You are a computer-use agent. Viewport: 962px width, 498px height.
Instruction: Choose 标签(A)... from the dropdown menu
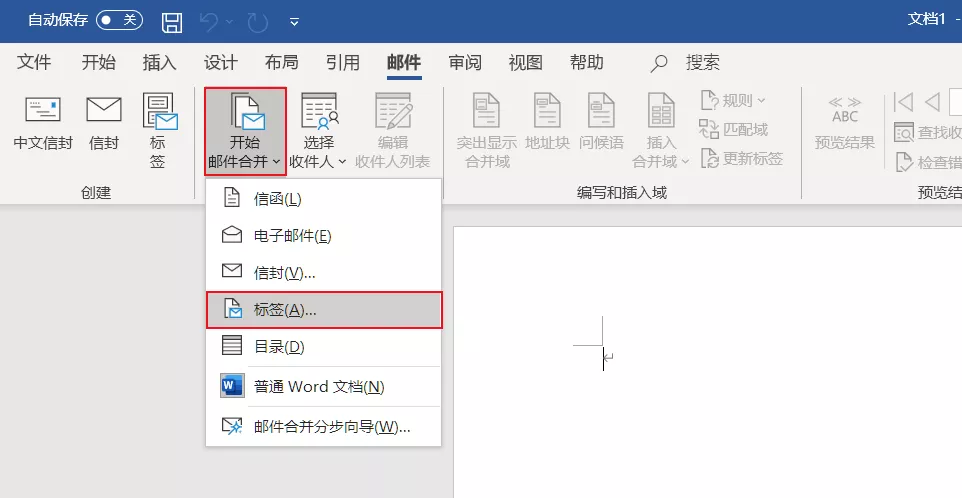(x=324, y=310)
